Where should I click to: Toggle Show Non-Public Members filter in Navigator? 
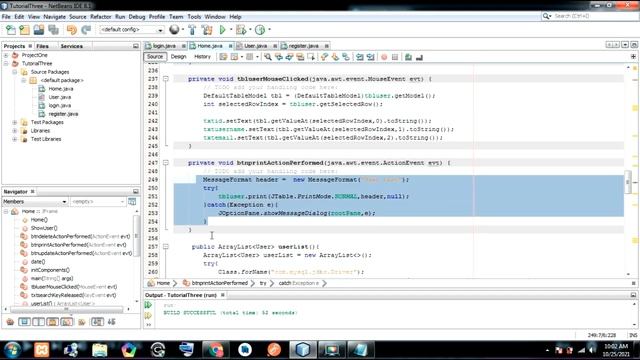[52, 322]
